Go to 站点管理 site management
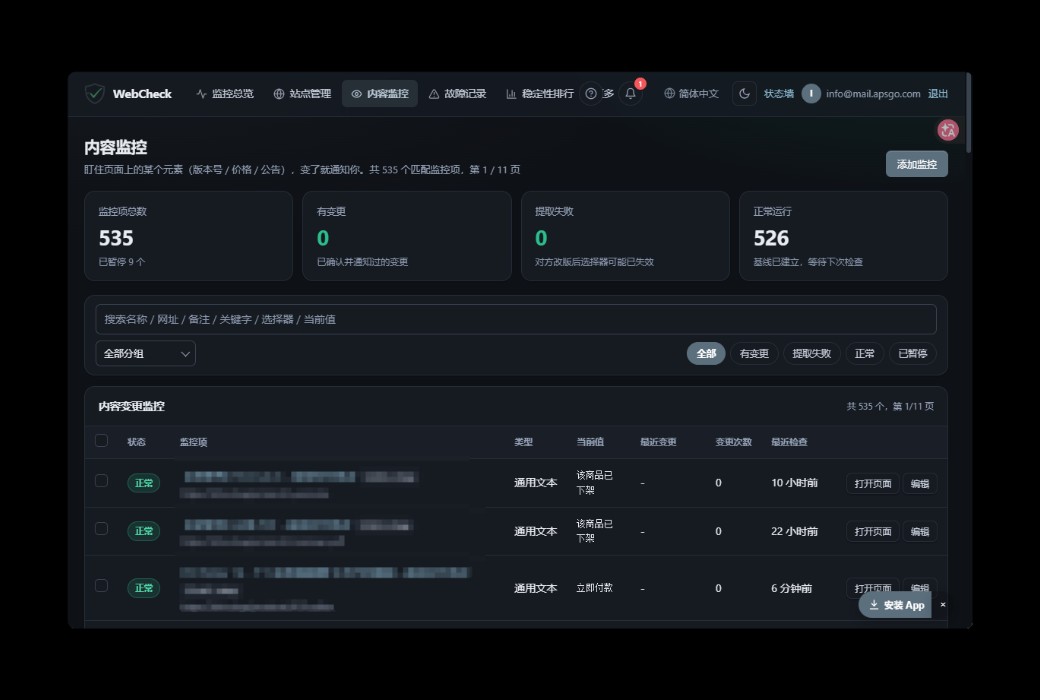The height and width of the screenshot is (700, 1040). pos(302,94)
